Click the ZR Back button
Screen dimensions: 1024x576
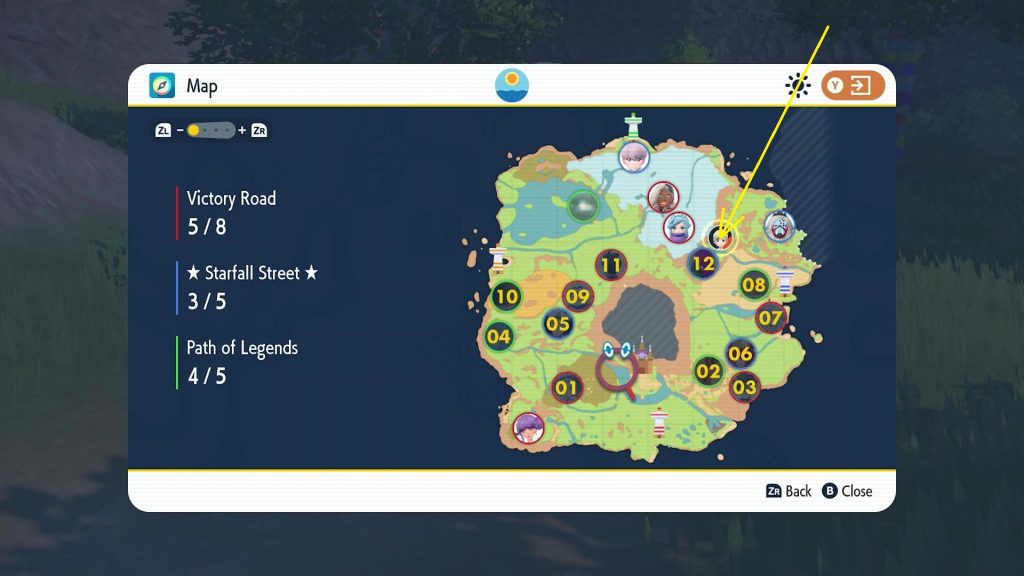click(x=788, y=491)
